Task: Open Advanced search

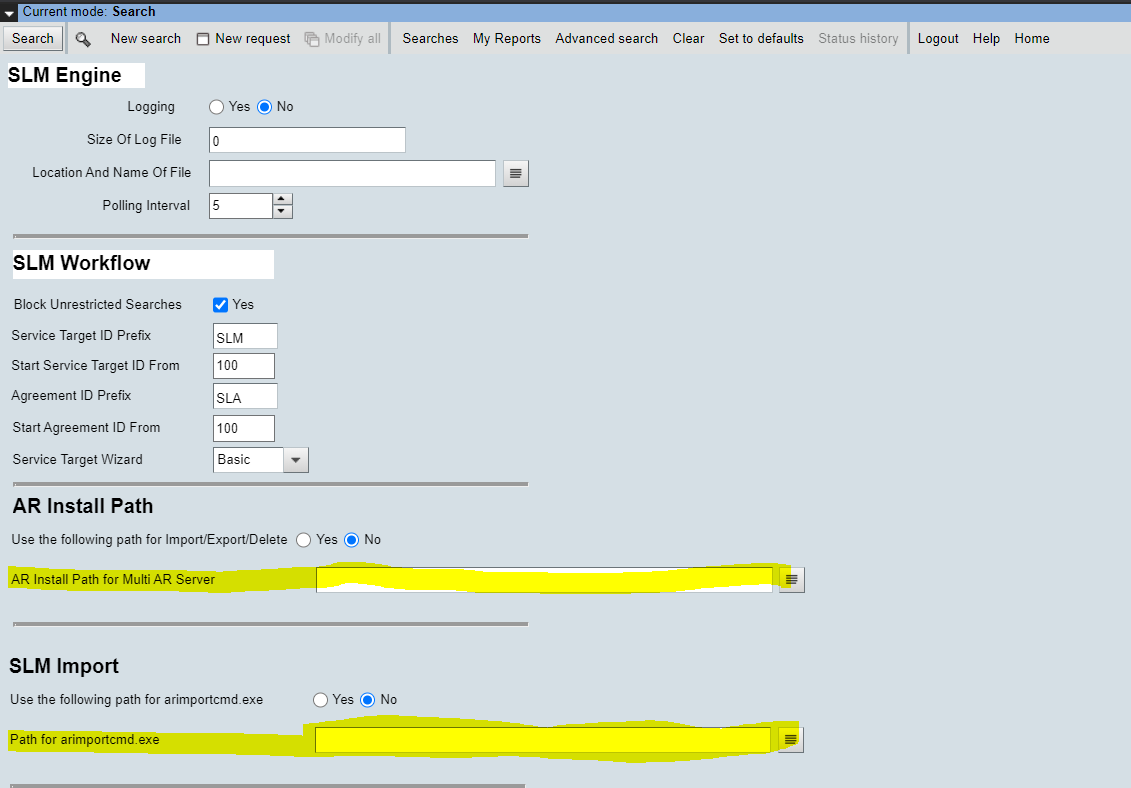Action: click(606, 38)
